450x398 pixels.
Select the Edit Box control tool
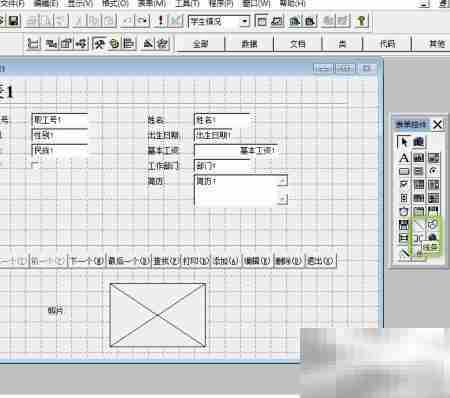tap(433, 157)
